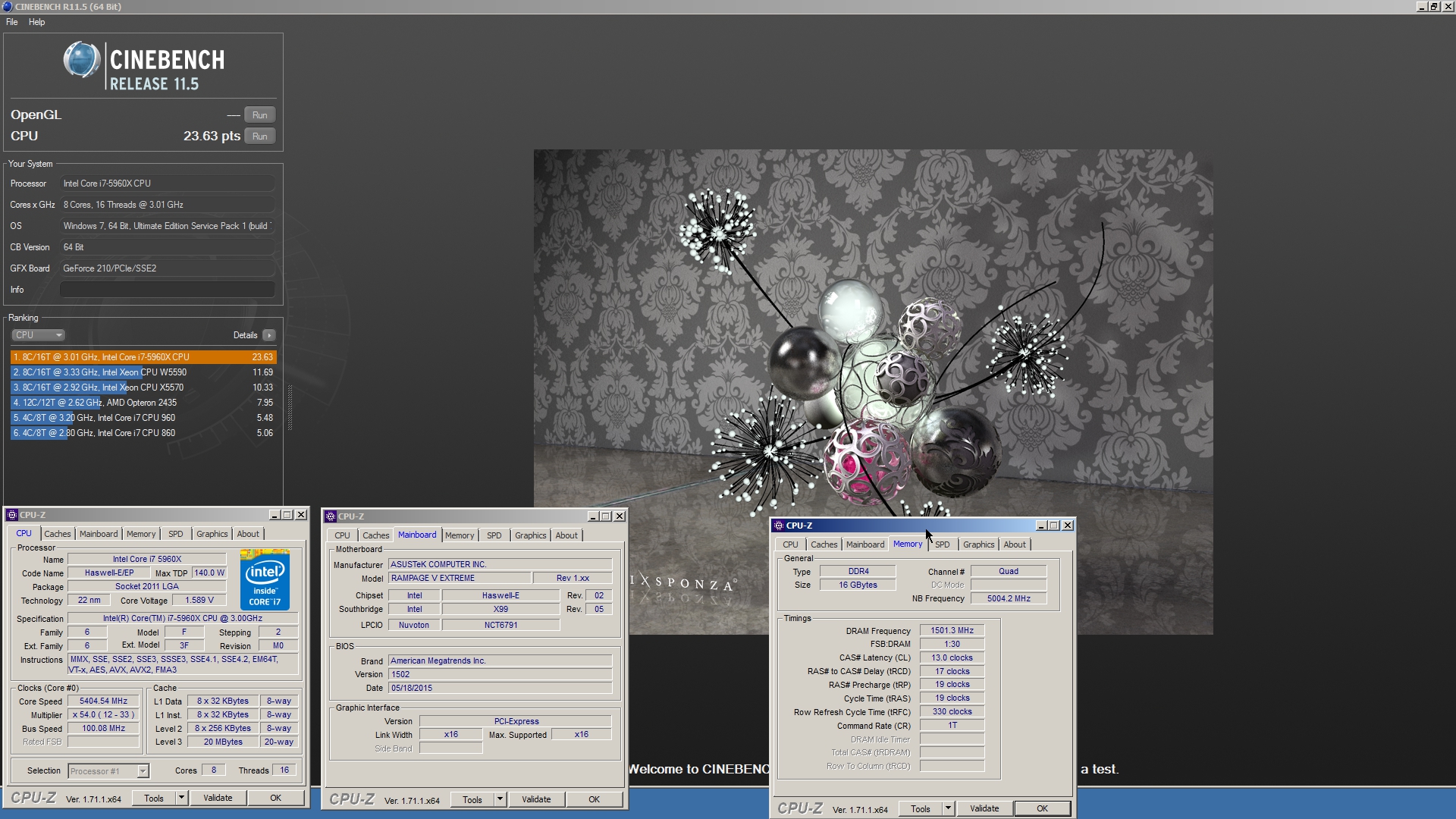Select the i7-5960X ranking entry scored 23.63
This screenshot has height=819, width=1456.
tap(143, 357)
